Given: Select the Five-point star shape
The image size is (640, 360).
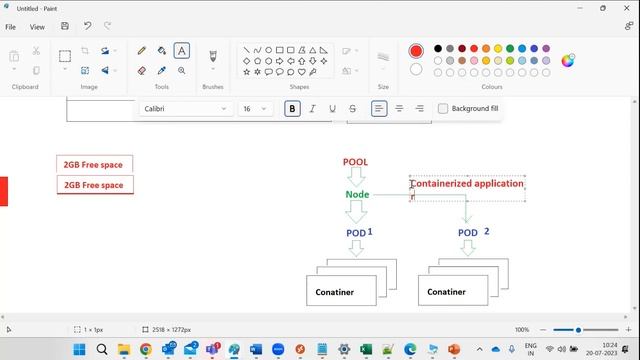Looking at the screenshot, I should [x=247, y=72].
